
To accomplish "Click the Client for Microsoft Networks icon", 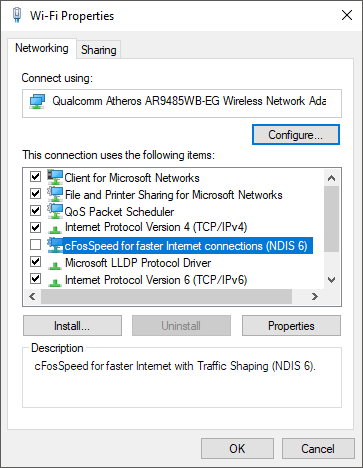I will pyautogui.click(x=55, y=177).
